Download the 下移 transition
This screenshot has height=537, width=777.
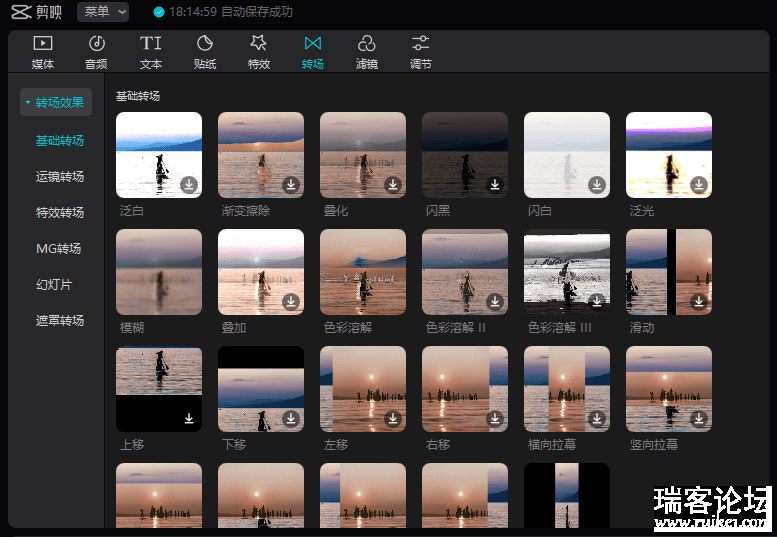point(291,419)
